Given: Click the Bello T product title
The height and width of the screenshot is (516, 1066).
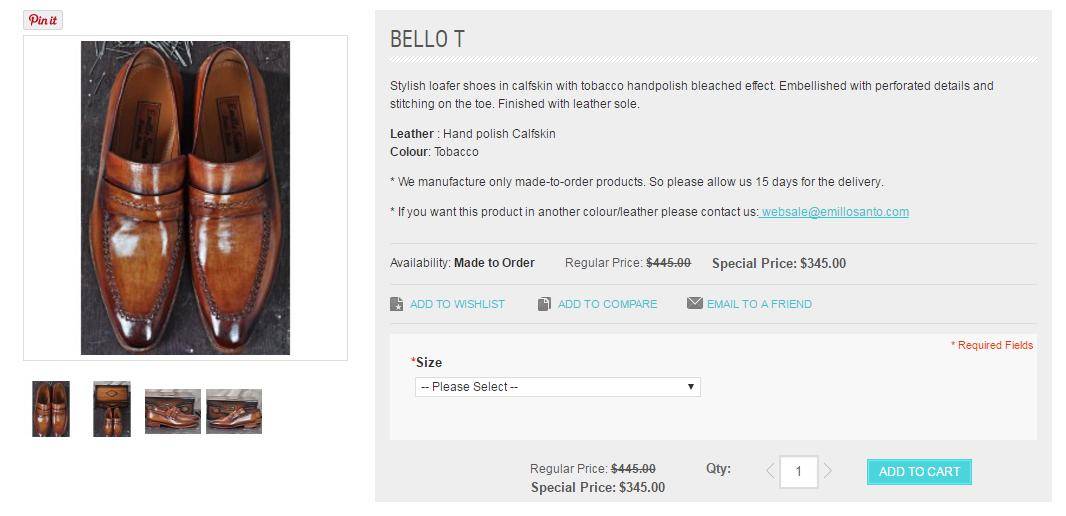Looking at the screenshot, I should coord(427,39).
